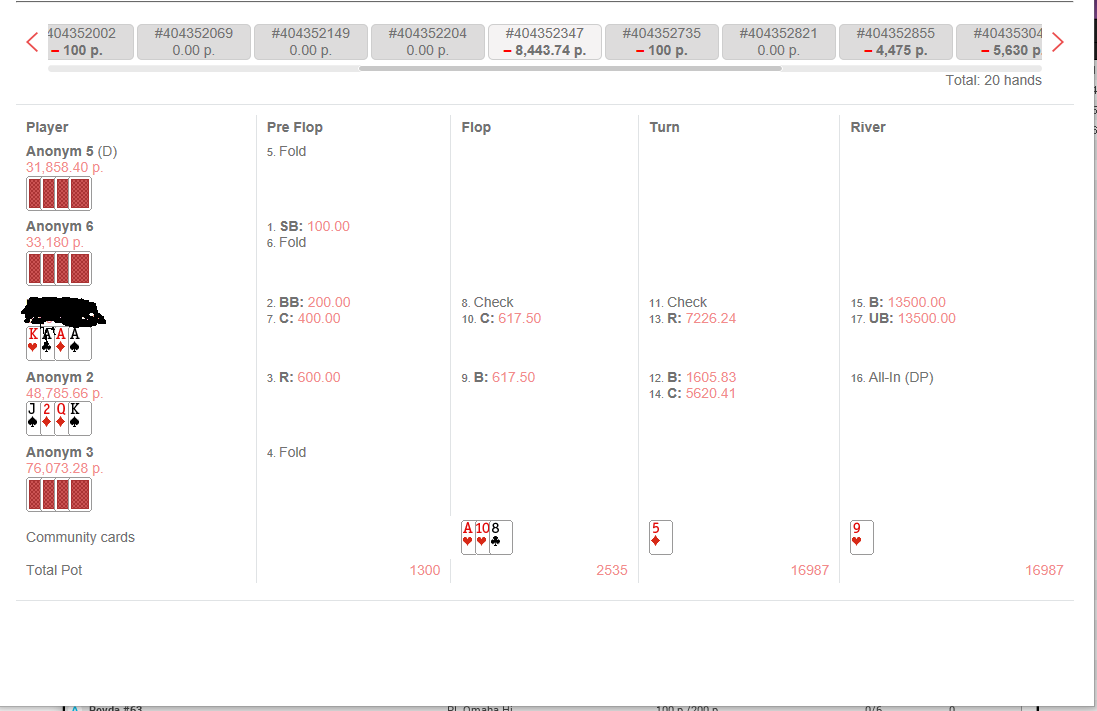Click the Player column header
1097x711 pixels.
[x=47, y=127]
